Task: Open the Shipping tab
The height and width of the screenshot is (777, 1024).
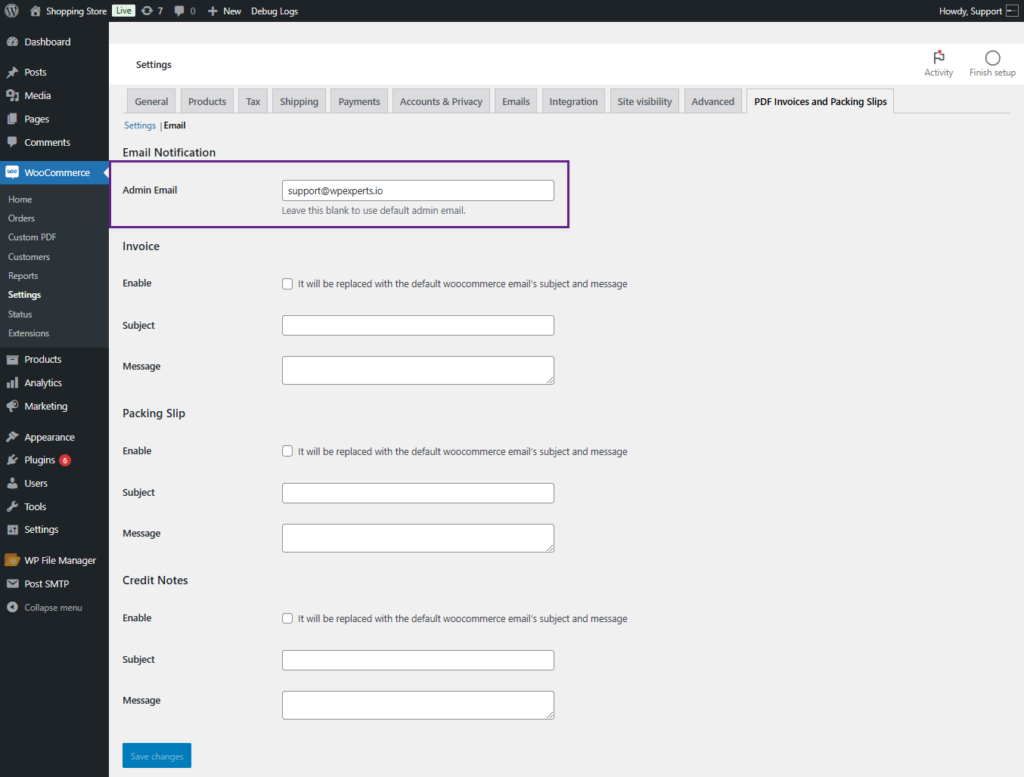Action: pos(299,101)
